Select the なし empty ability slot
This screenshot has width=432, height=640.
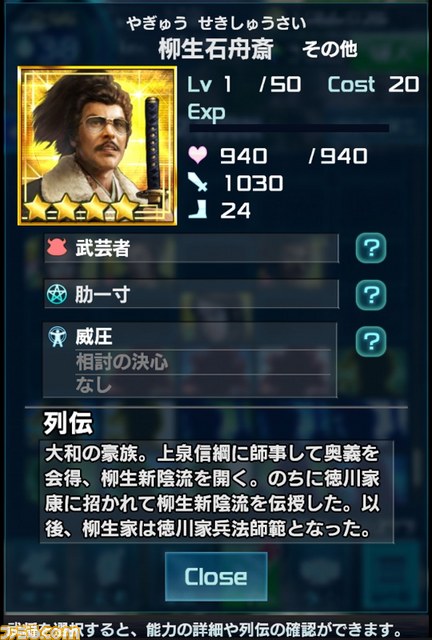[x=94, y=384]
